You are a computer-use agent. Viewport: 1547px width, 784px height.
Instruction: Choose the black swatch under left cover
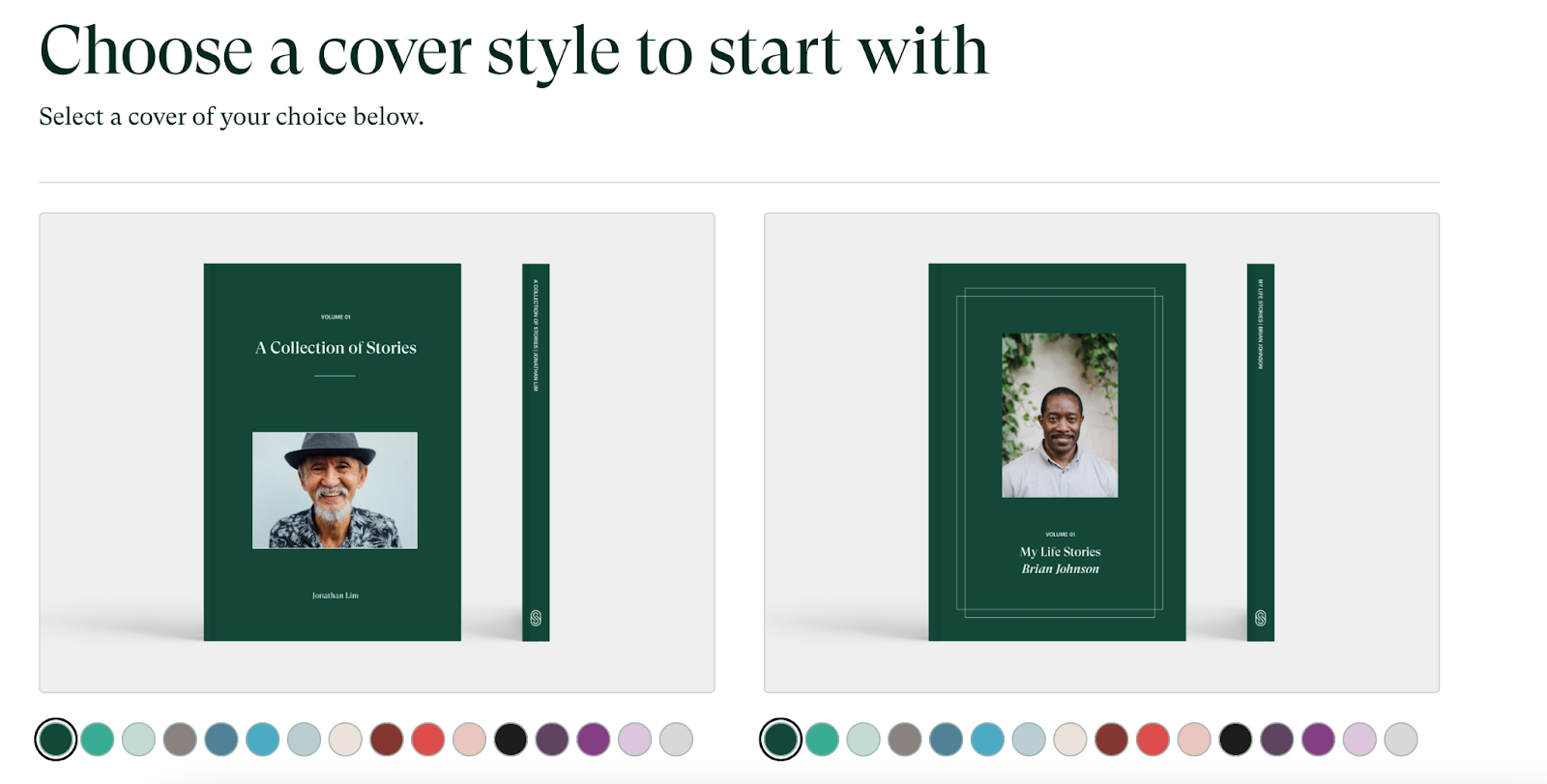(x=511, y=740)
